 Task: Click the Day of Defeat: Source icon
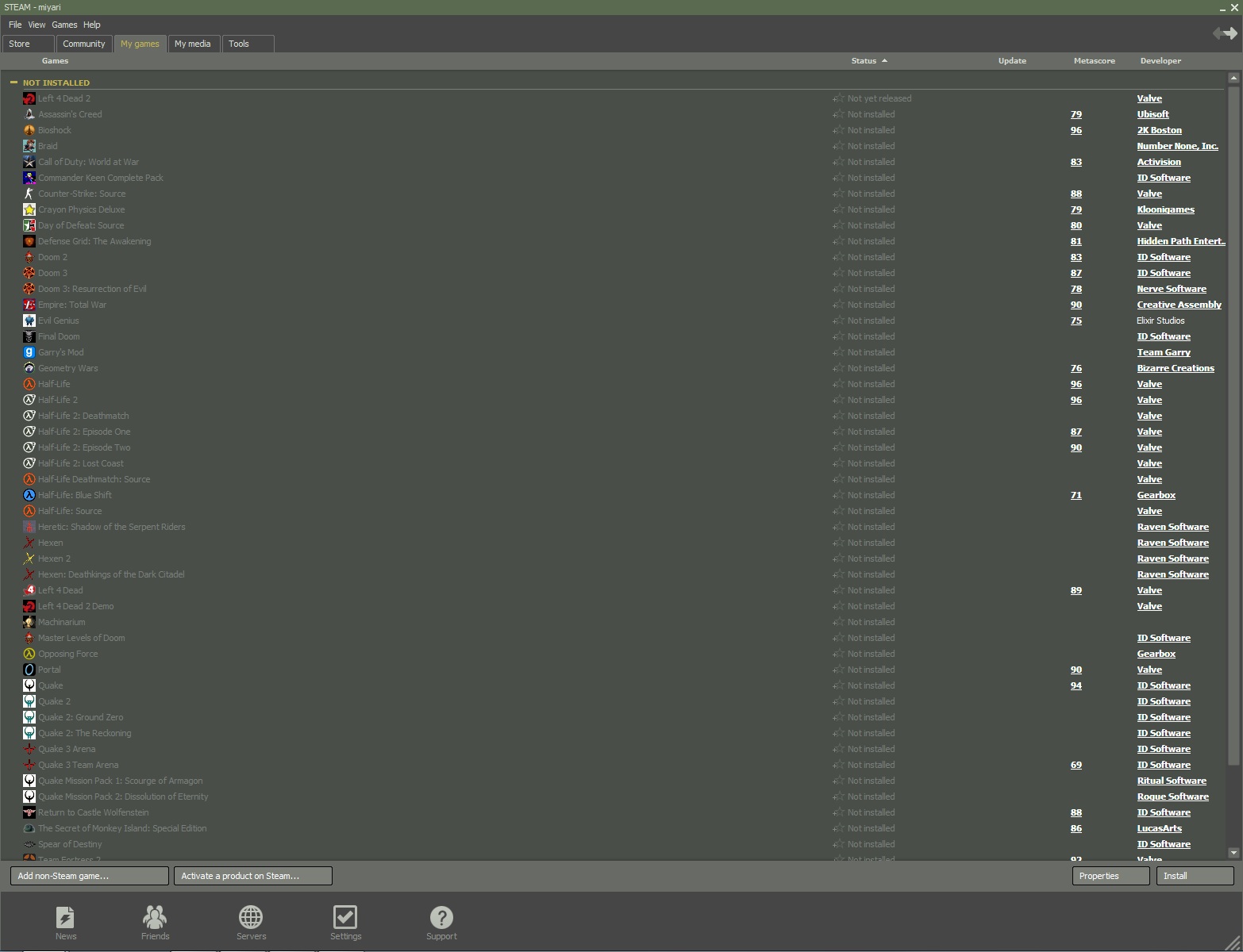pyautogui.click(x=29, y=225)
